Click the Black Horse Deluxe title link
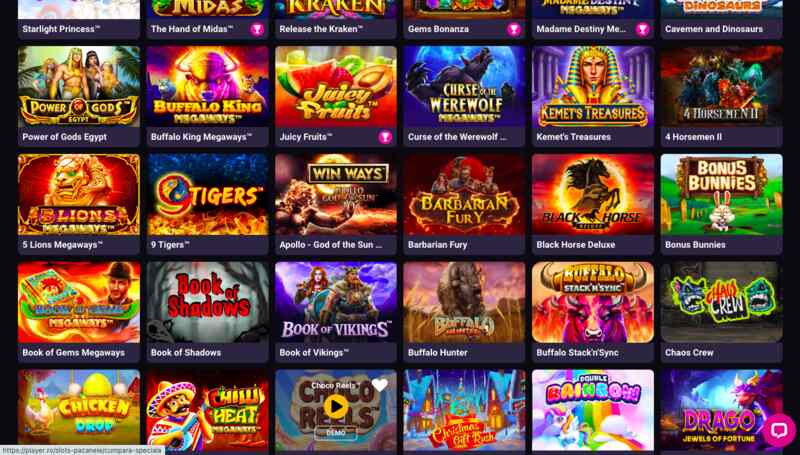800x455 pixels. [x=576, y=245]
